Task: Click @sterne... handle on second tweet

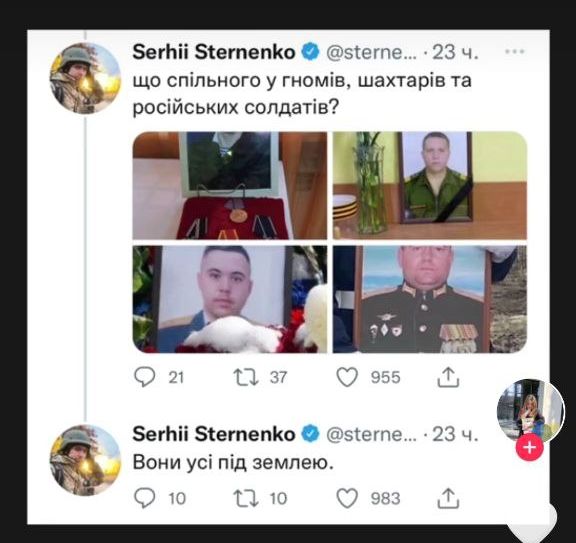Action: tap(372, 434)
